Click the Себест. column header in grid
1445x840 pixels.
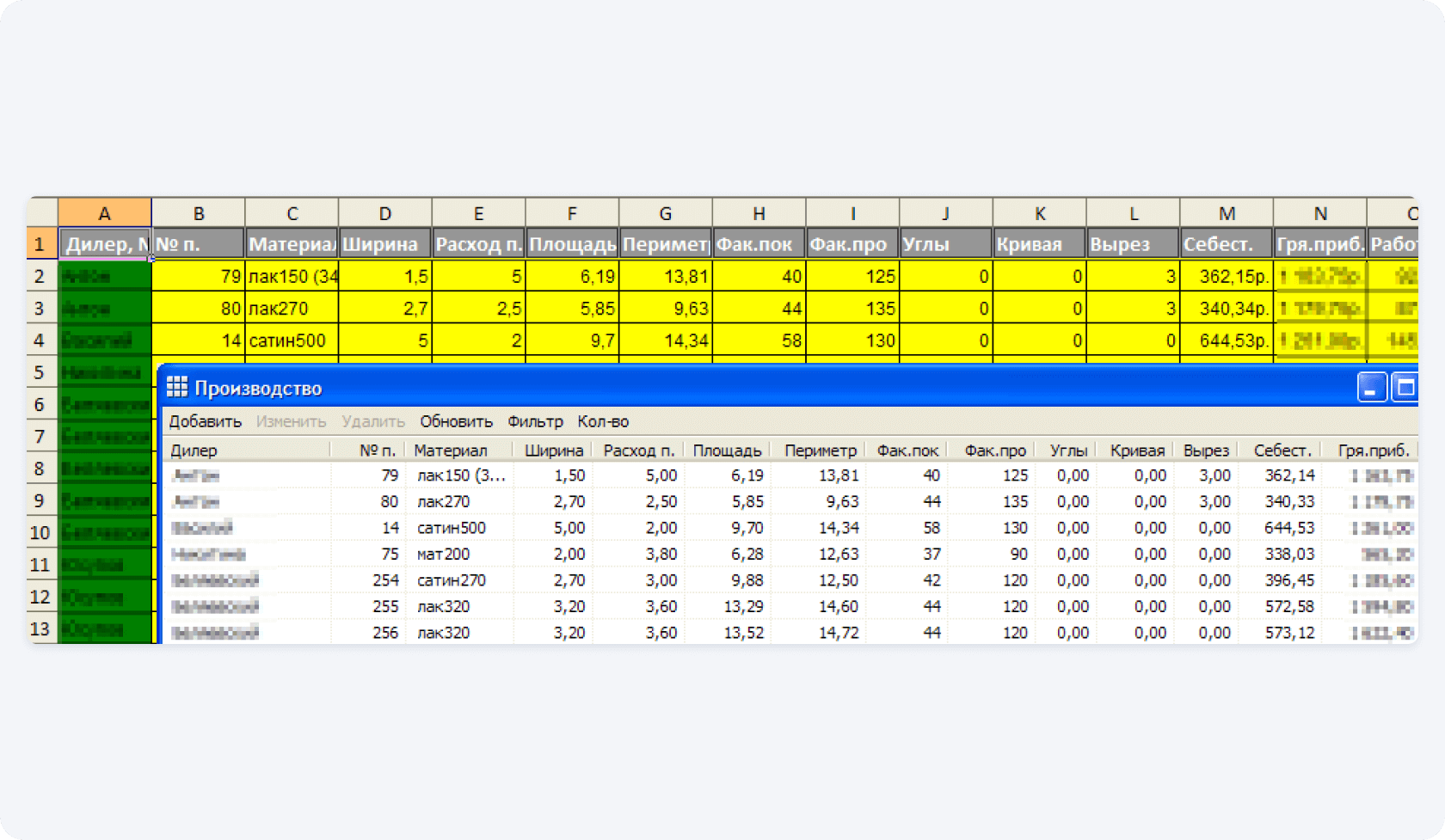point(1282,451)
